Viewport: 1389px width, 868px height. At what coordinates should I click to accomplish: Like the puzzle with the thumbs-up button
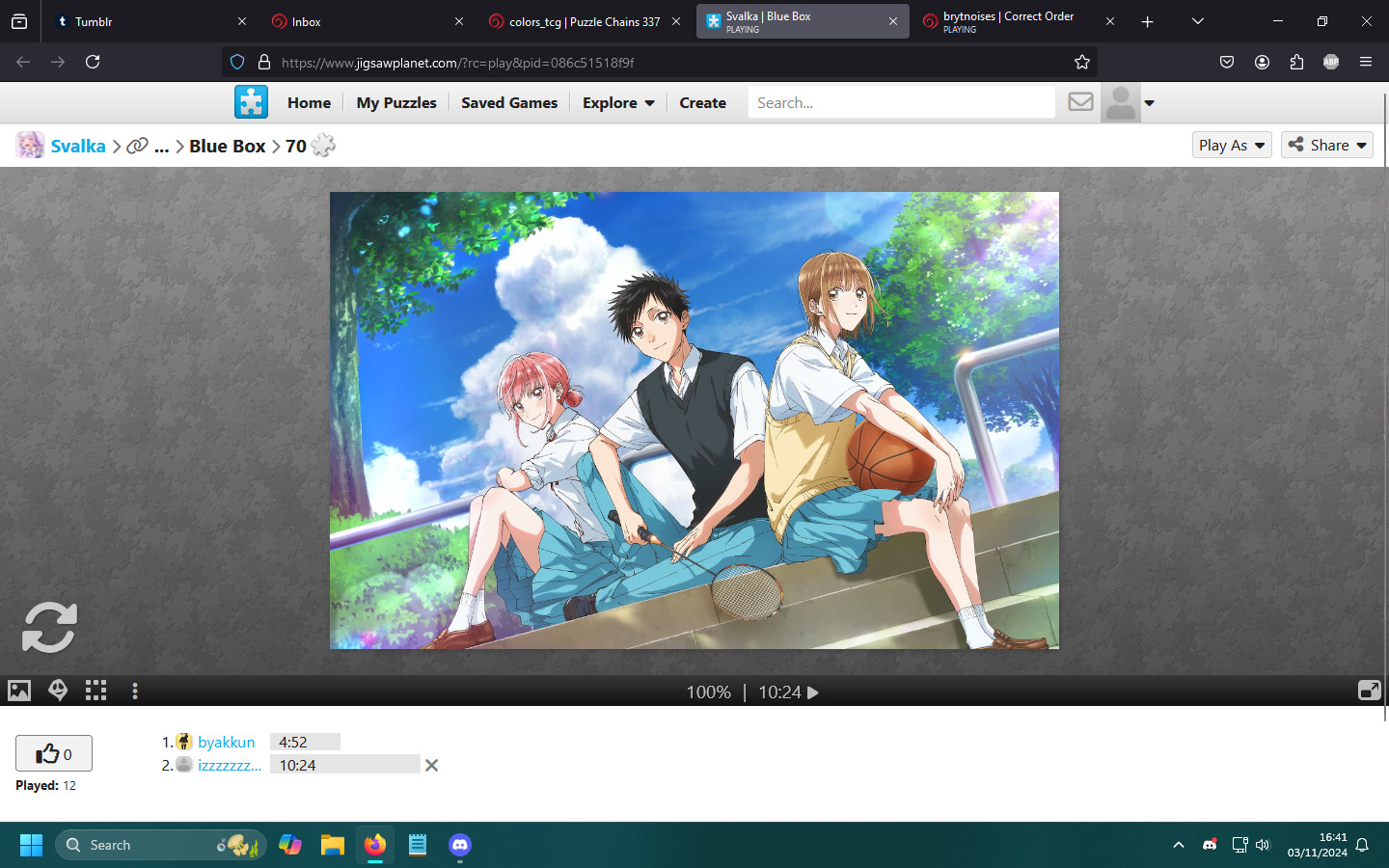[x=54, y=753]
